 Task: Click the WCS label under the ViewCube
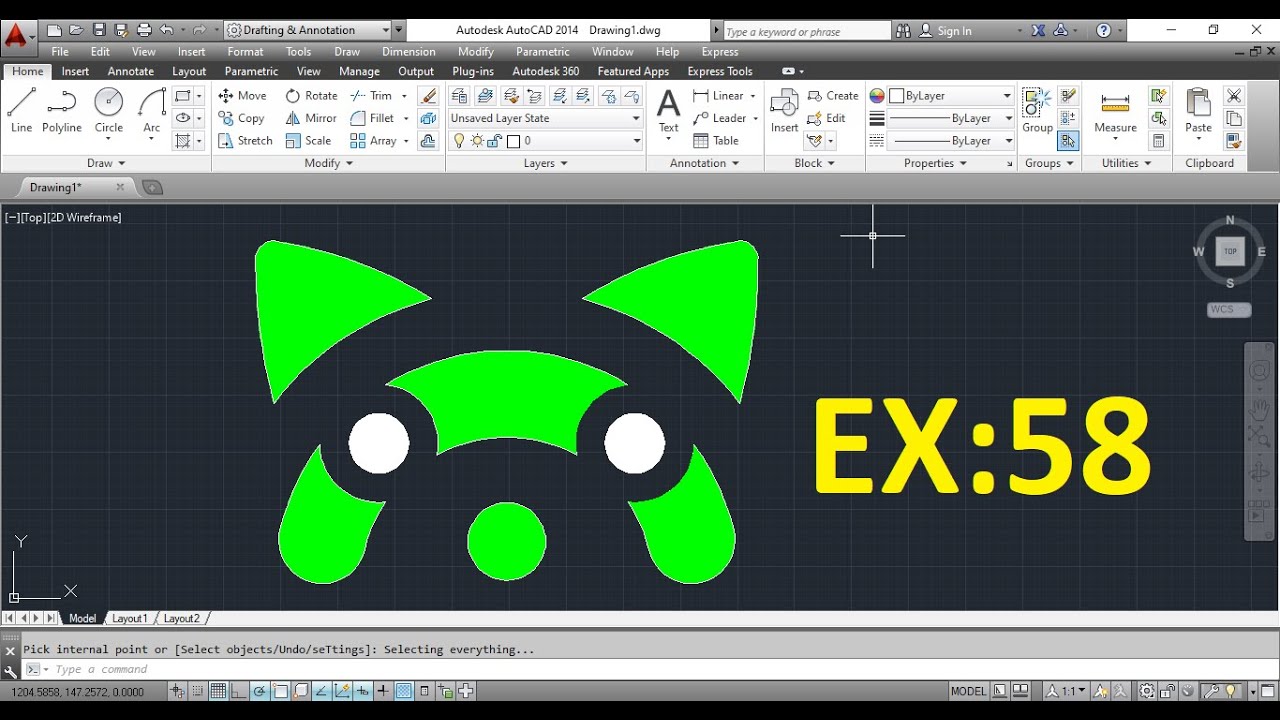(x=1229, y=310)
